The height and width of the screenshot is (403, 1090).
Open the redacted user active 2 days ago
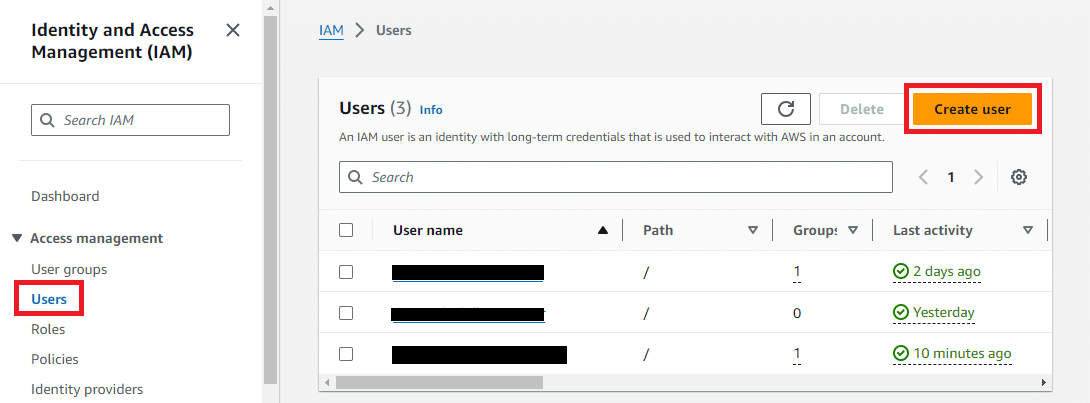tap(468, 272)
